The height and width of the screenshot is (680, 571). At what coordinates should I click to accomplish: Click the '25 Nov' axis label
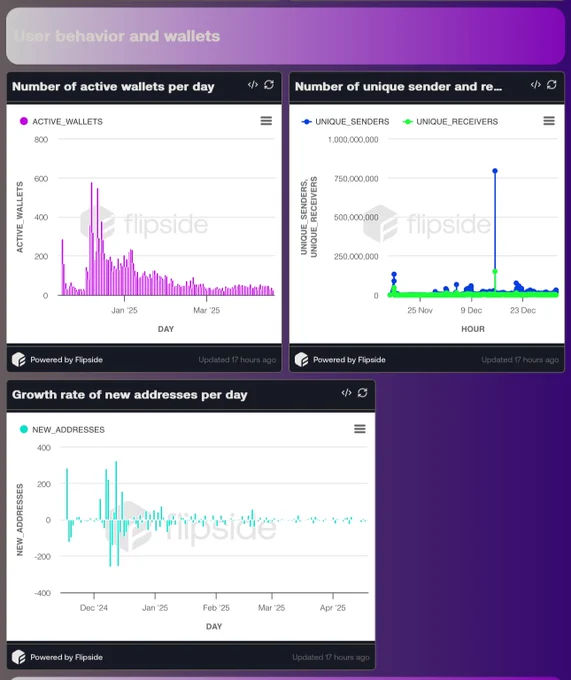point(420,310)
